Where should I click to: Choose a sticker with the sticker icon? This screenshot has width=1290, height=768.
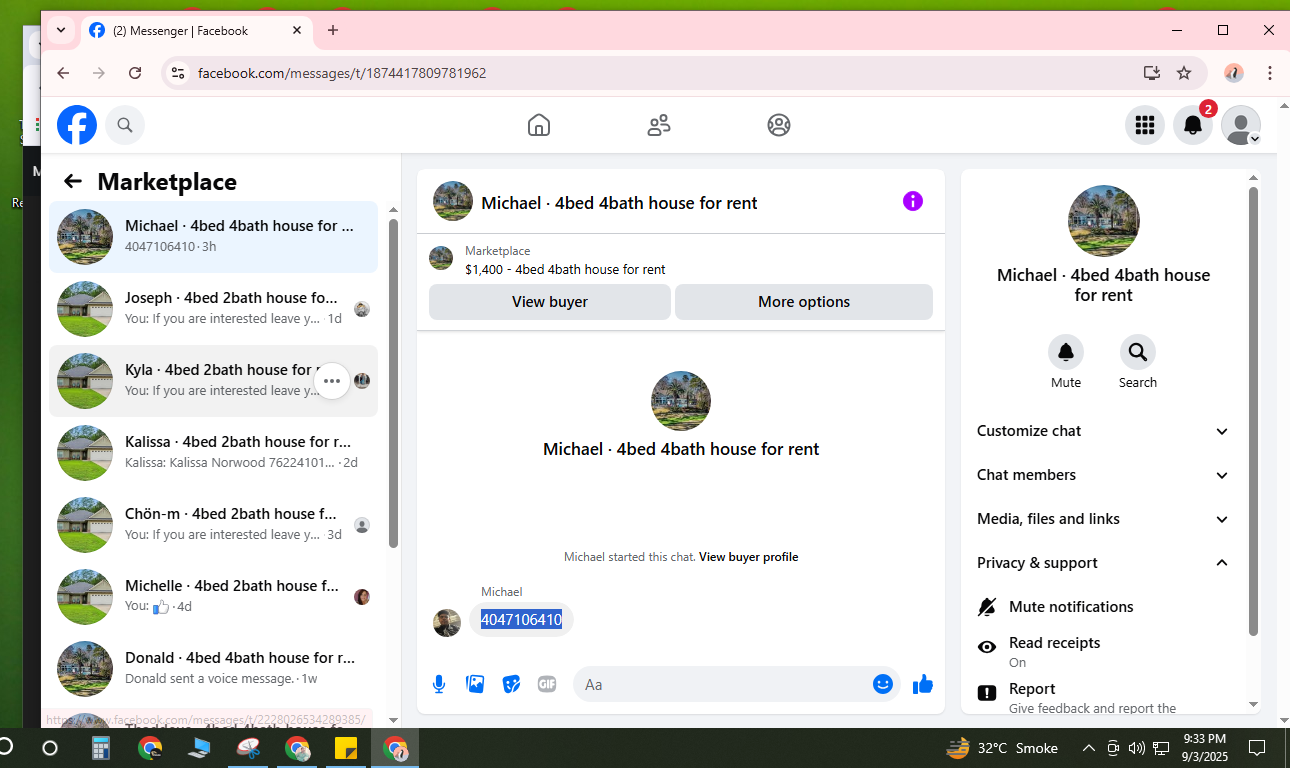click(x=511, y=684)
